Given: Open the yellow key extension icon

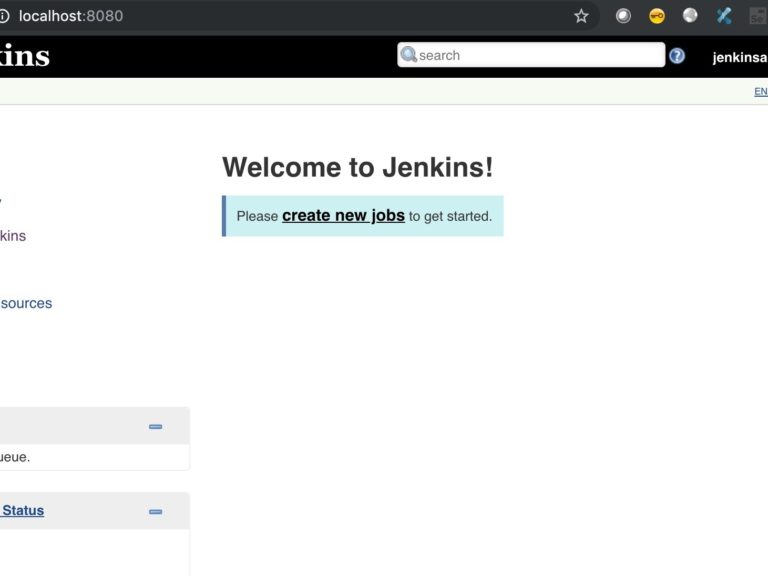Looking at the screenshot, I should 657,16.
